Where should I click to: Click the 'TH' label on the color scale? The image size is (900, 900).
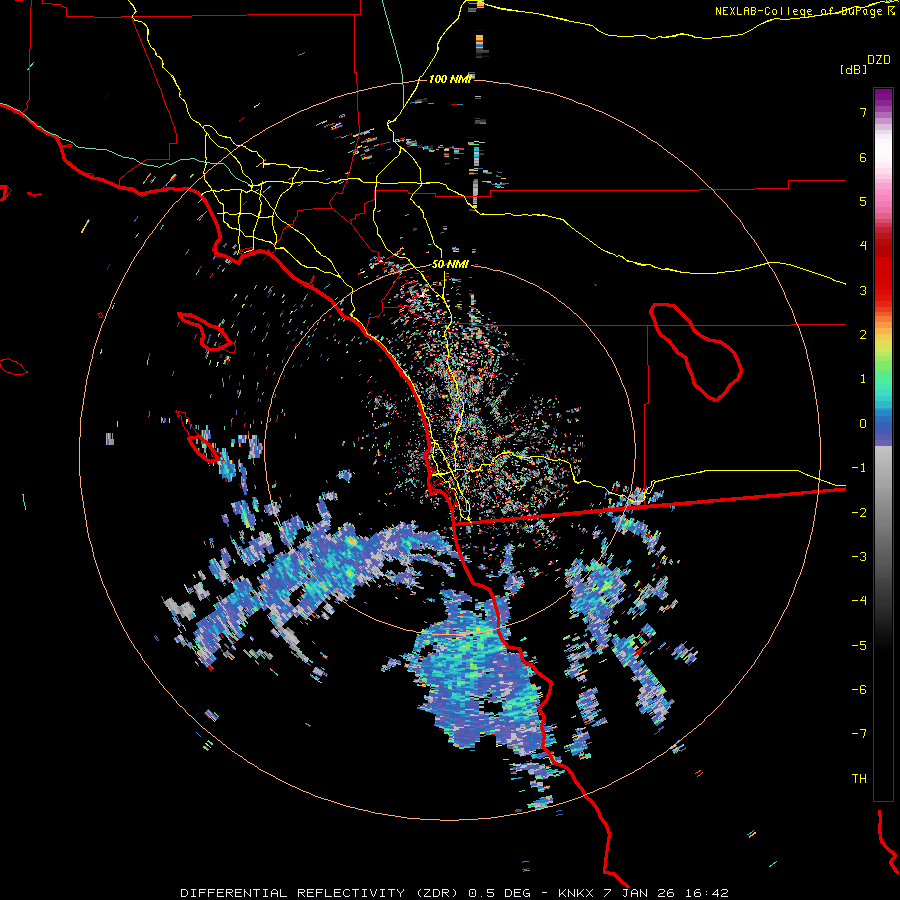pos(859,779)
